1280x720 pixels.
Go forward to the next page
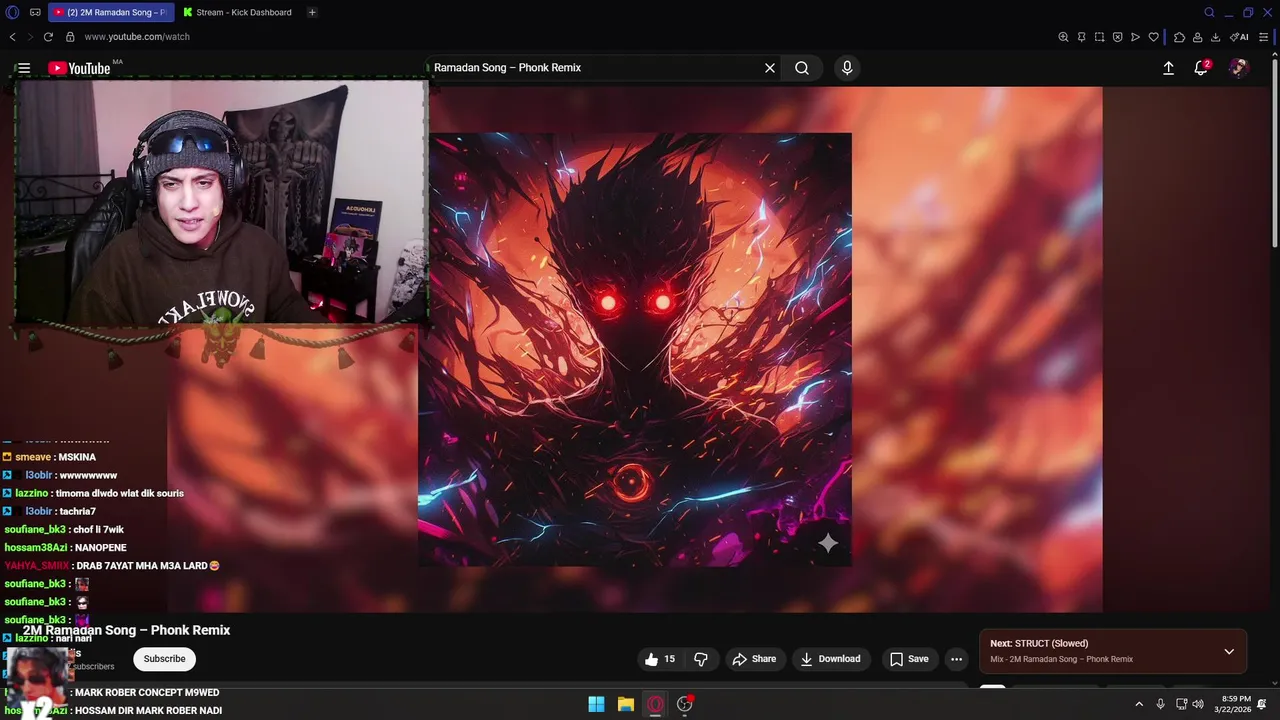30,37
